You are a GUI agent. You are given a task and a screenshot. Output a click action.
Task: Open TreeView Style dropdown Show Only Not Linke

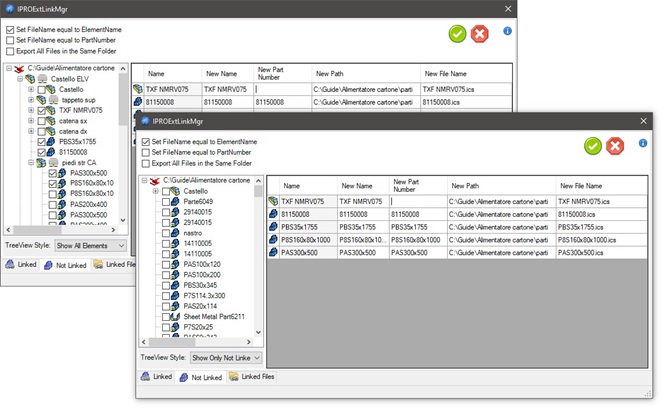pyautogui.click(x=226, y=358)
